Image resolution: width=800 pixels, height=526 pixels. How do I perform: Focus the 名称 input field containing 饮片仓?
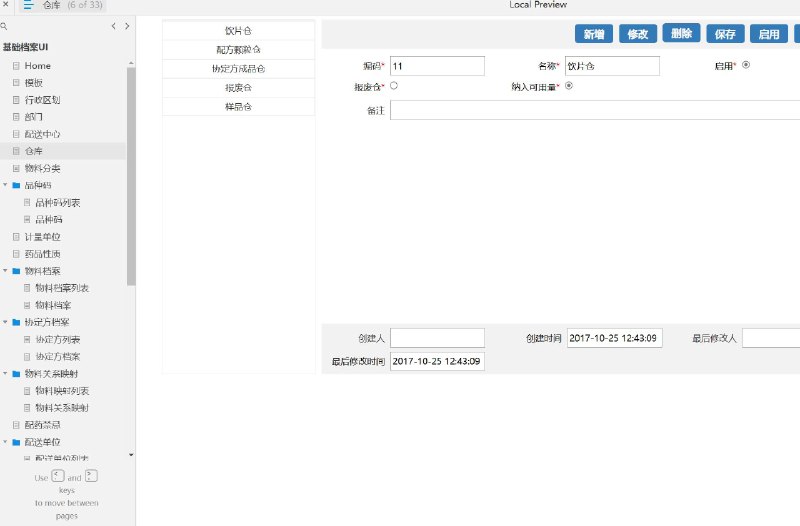[612, 66]
